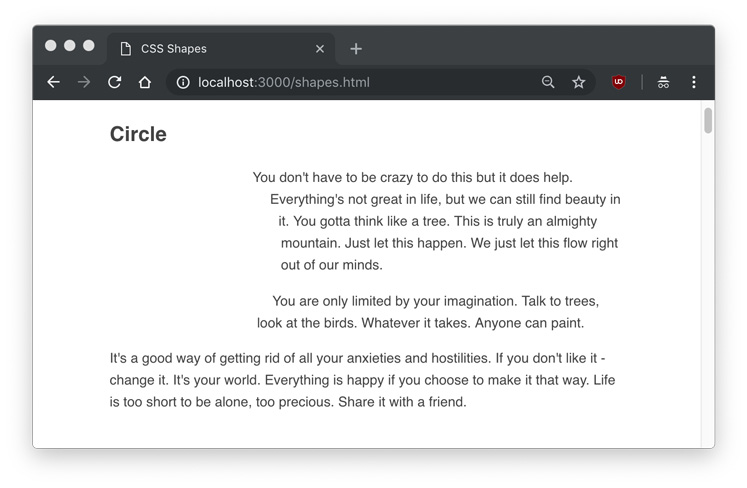Open the home page
747x488 pixels.
click(x=145, y=82)
